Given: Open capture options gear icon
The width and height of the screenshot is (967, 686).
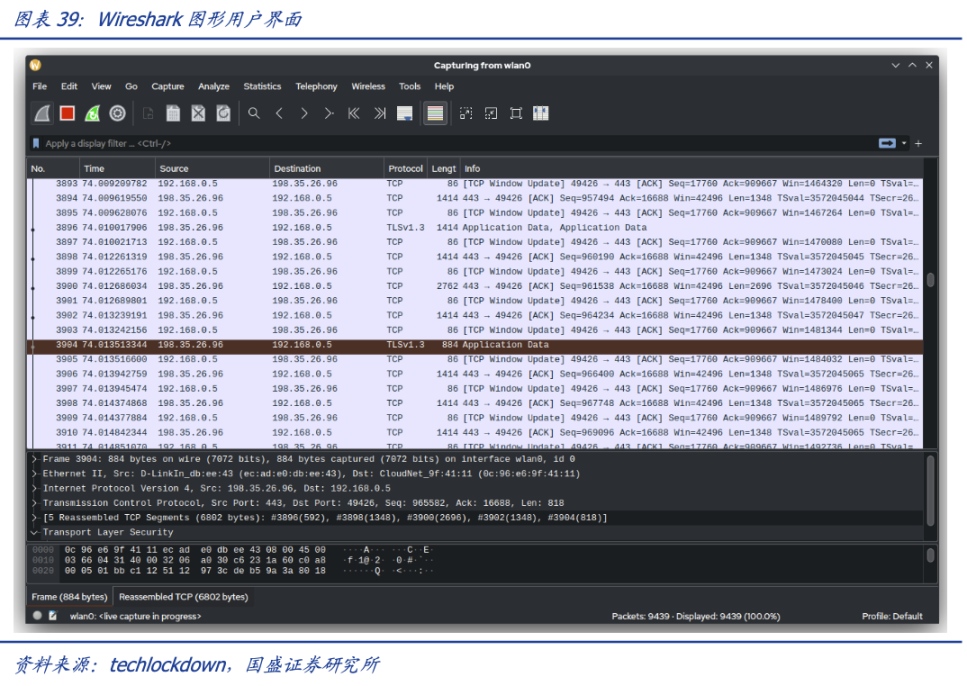Looking at the screenshot, I should tap(118, 114).
